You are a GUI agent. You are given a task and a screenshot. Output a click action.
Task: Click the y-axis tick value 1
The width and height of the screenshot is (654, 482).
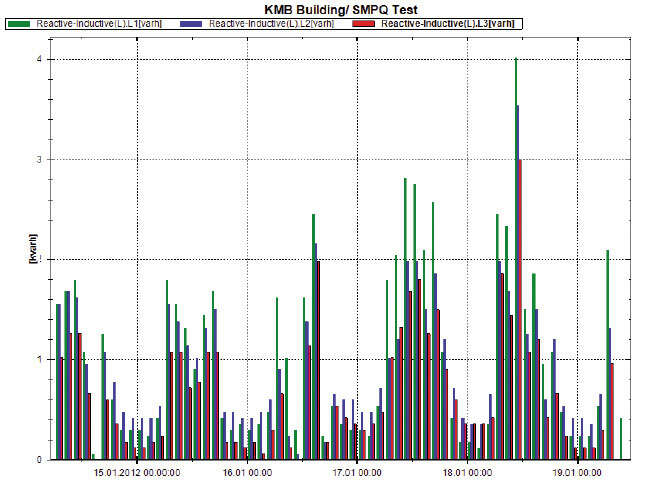40,359
